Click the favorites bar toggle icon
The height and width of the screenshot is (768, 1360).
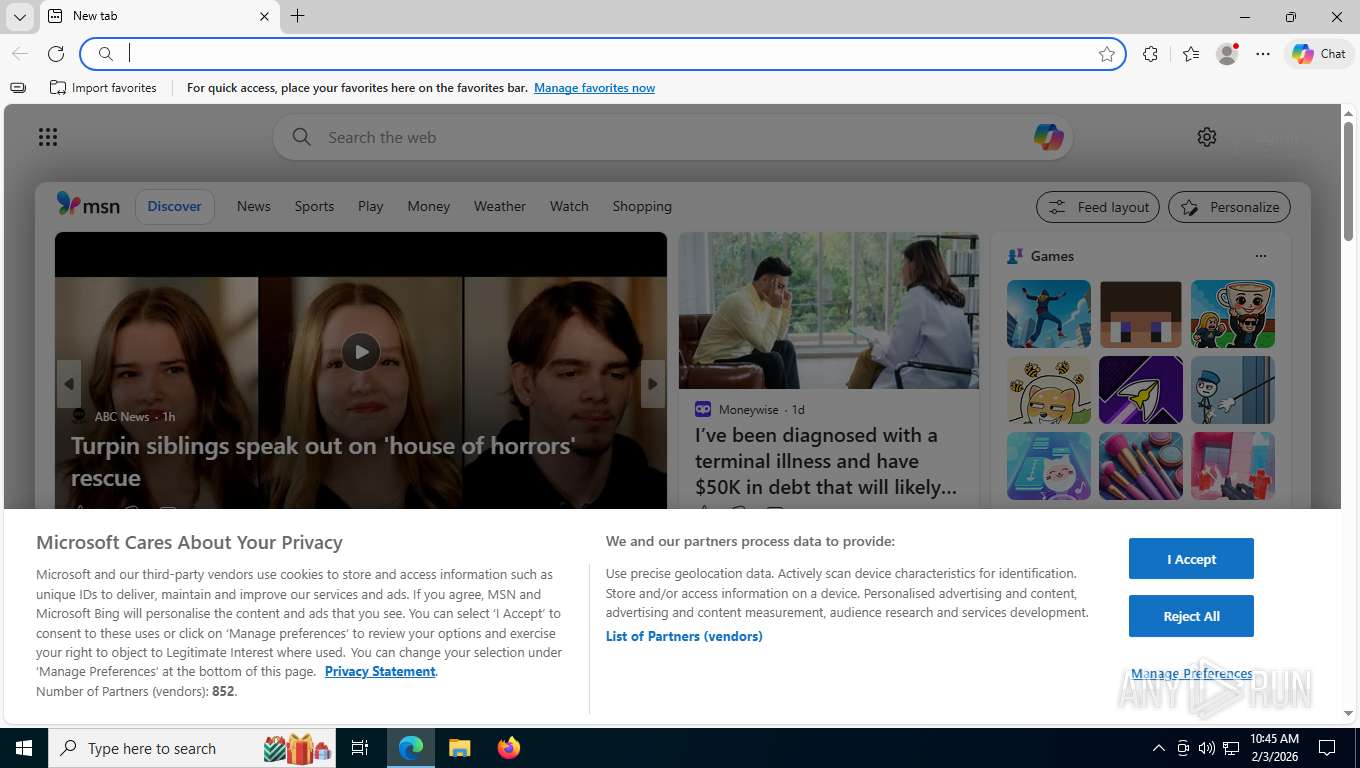(x=18, y=88)
